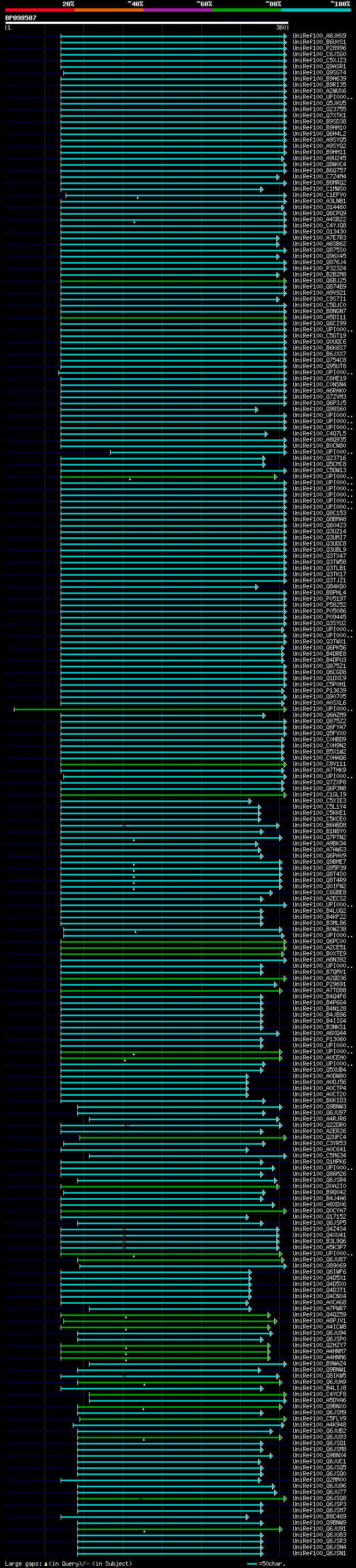Click the white query ruler bar
356x1568 pixels.
(x=147, y=23)
